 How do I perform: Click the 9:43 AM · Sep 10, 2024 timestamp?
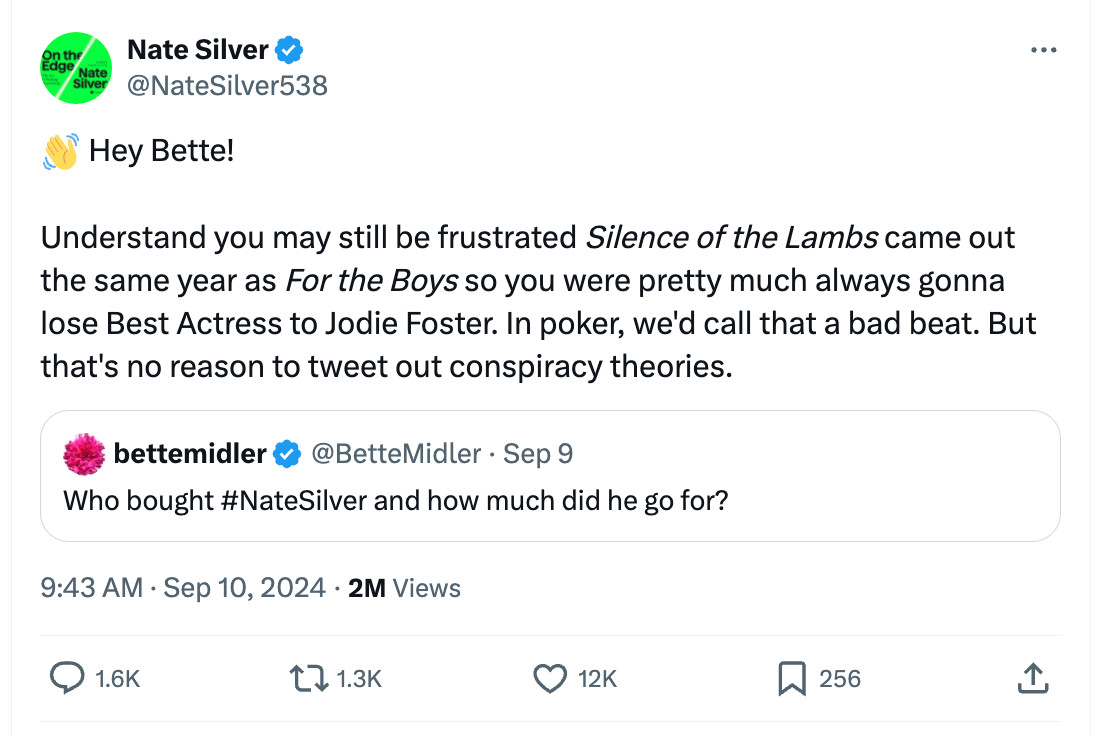tap(183, 588)
